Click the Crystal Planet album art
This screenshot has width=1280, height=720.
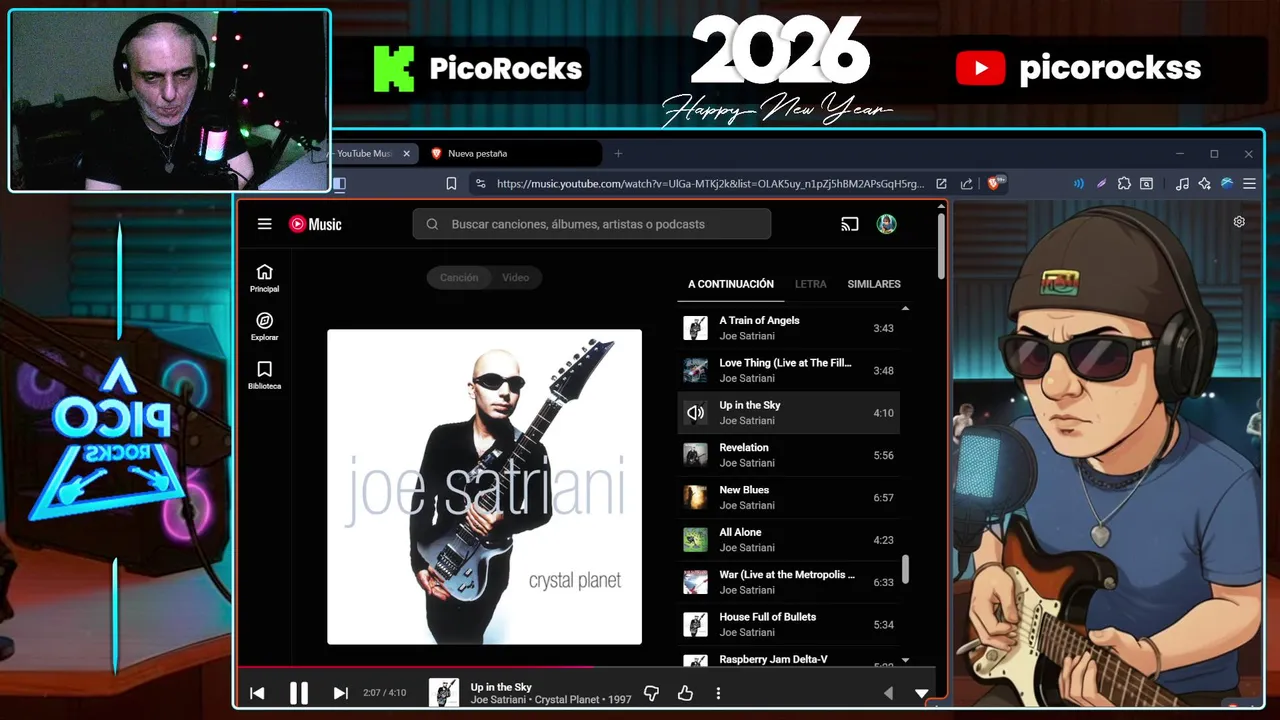[484, 487]
